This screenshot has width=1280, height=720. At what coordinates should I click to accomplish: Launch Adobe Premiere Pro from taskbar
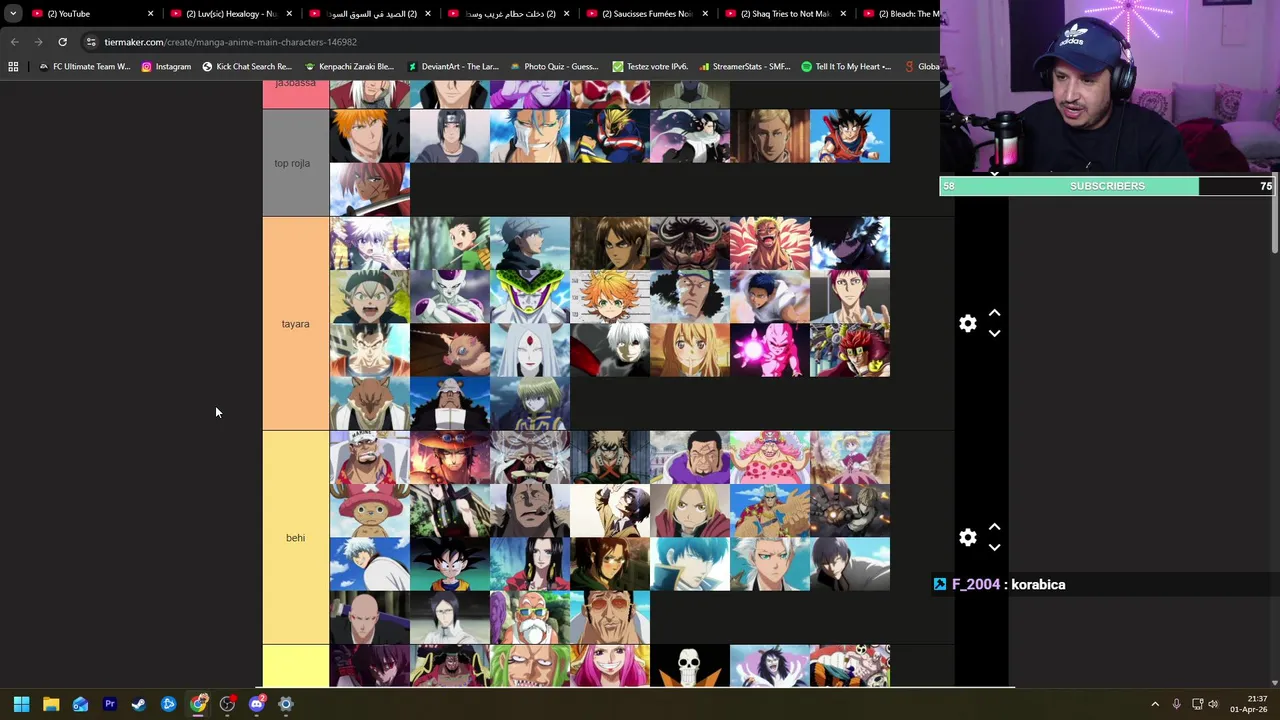pyautogui.click(x=110, y=704)
